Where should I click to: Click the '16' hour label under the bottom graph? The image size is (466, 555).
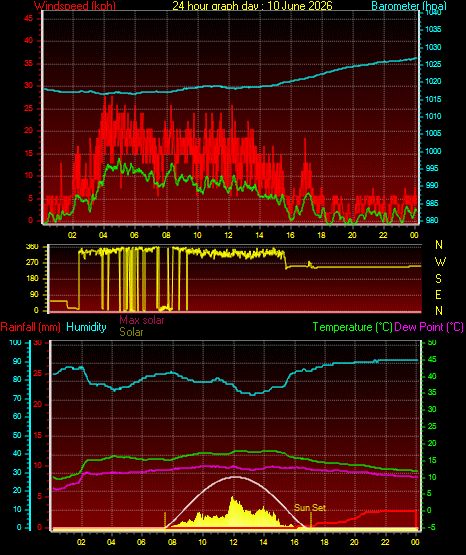294,542
